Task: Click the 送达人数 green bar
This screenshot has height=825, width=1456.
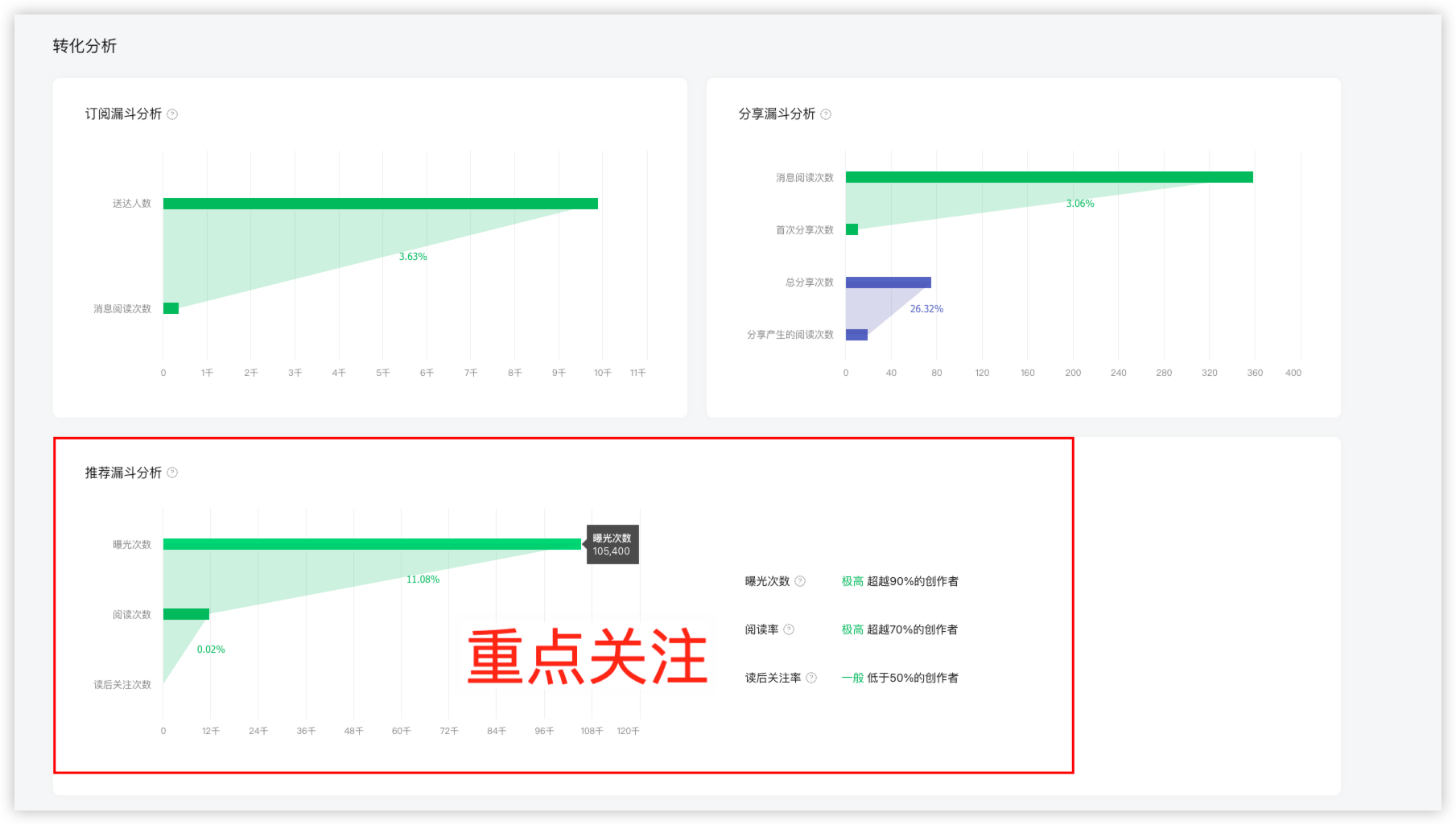Action: pyautogui.click(x=380, y=204)
